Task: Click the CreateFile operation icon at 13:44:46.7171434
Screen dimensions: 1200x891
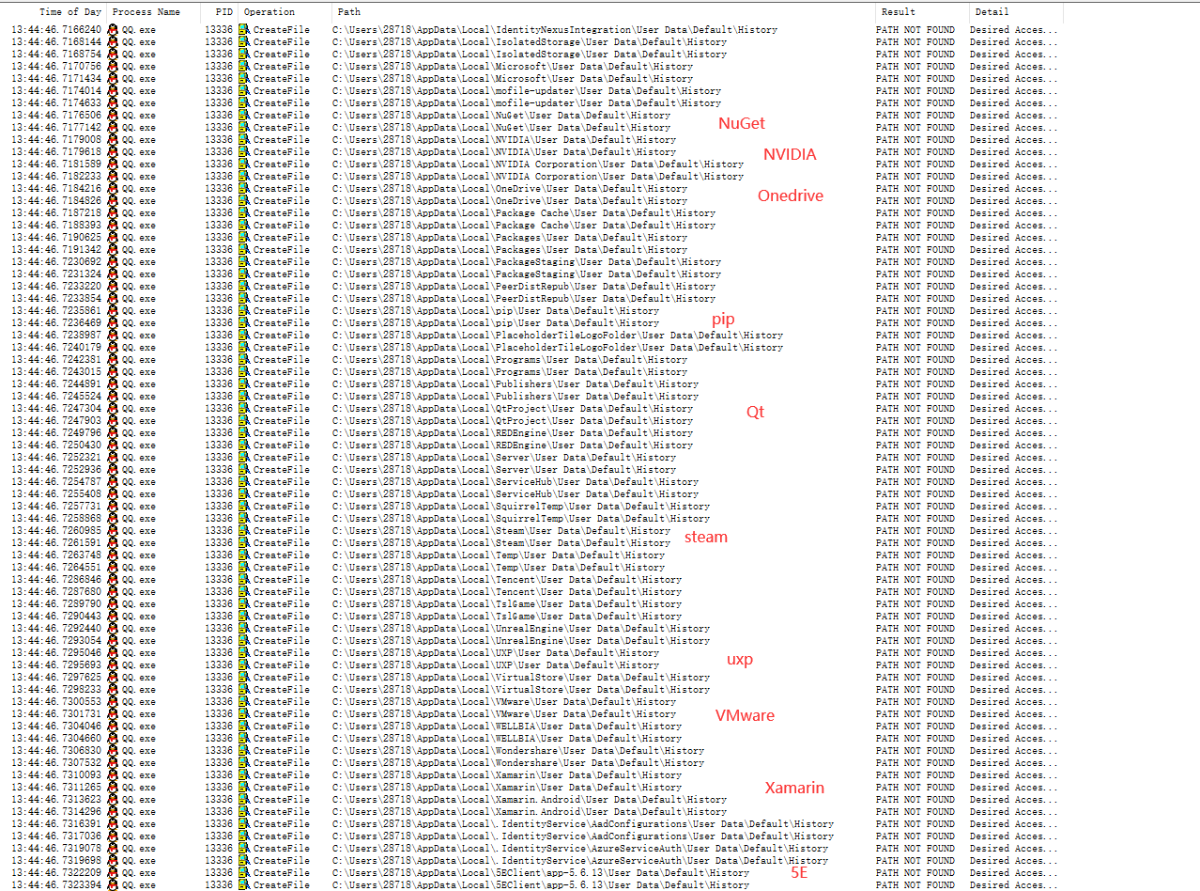Action: coord(244,78)
